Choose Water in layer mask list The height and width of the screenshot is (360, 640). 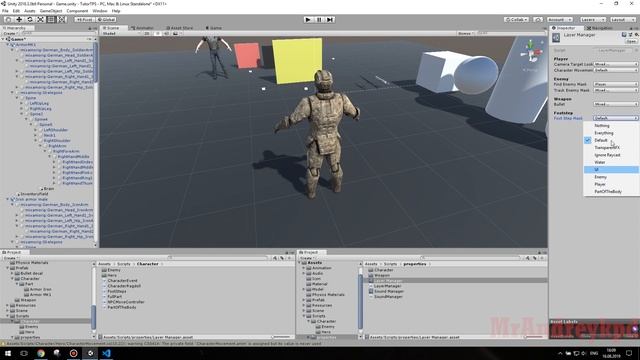click(x=611, y=162)
